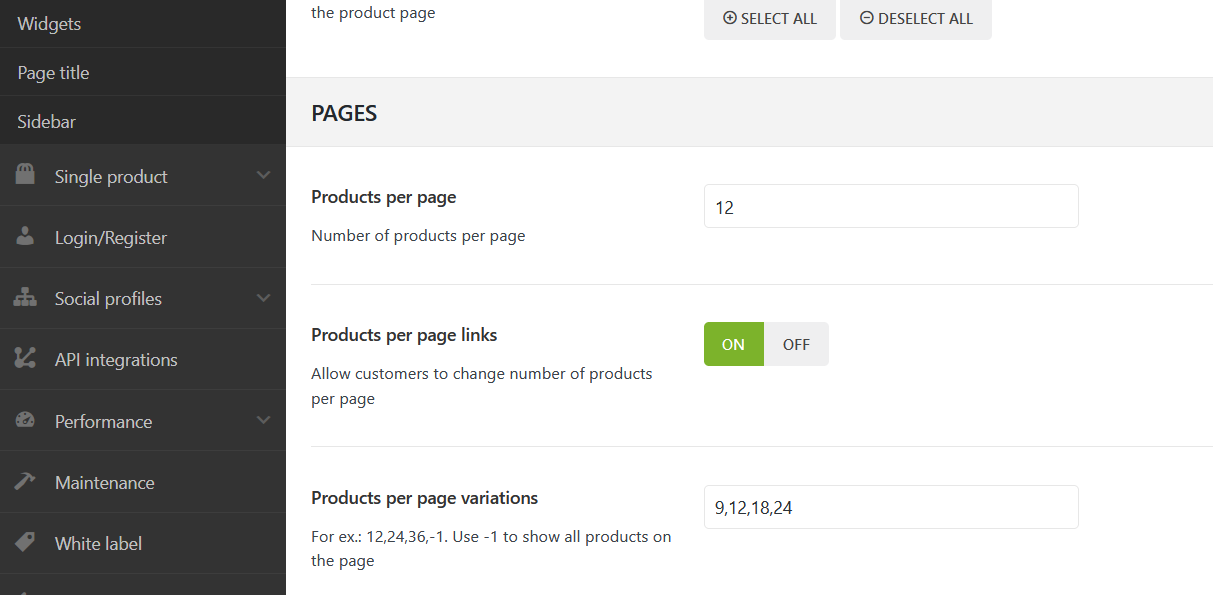Expand the Social profiles submenu chevron

(x=263, y=298)
